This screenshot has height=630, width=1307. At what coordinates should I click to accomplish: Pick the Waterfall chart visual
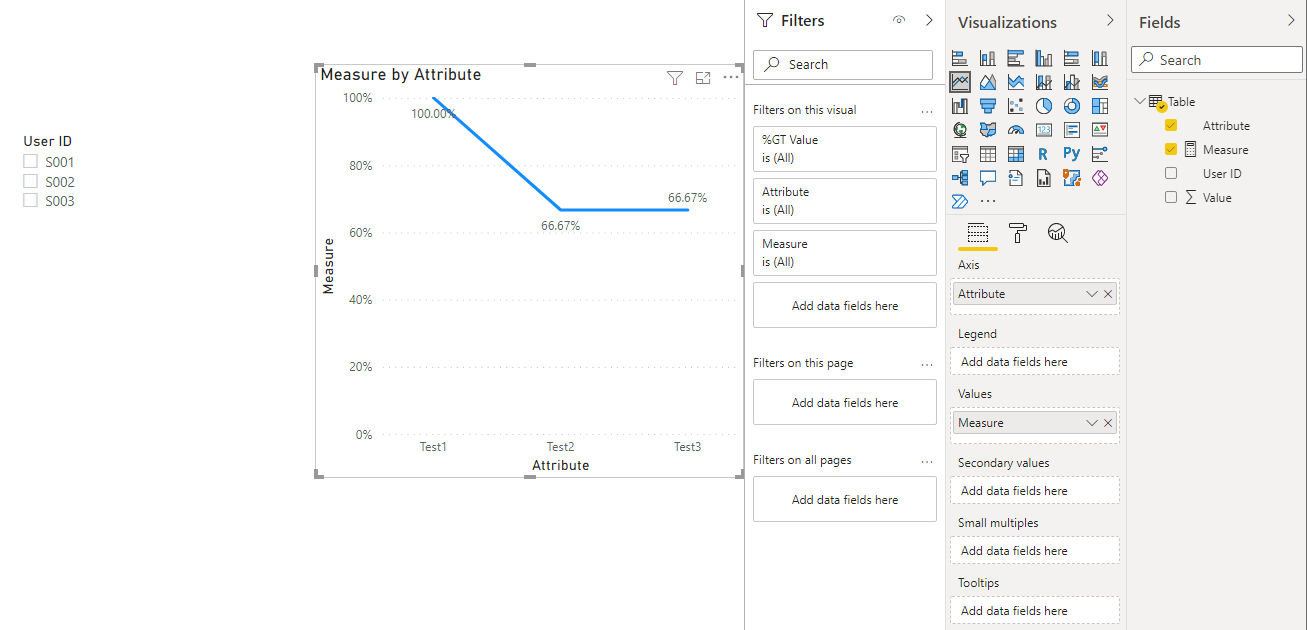960,105
